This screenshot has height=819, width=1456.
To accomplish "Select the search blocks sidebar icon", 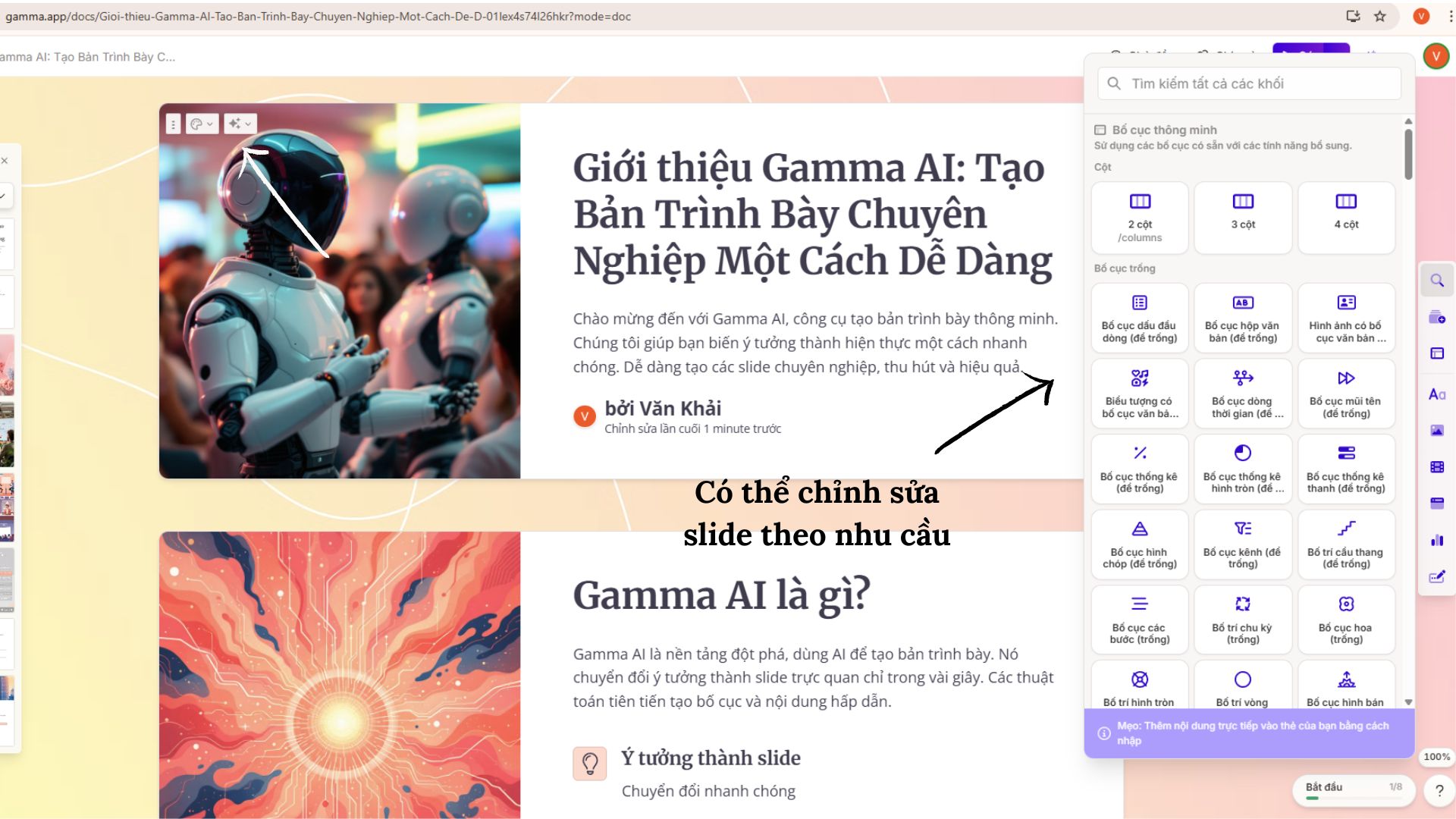I will pyautogui.click(x=1437, y=281).
